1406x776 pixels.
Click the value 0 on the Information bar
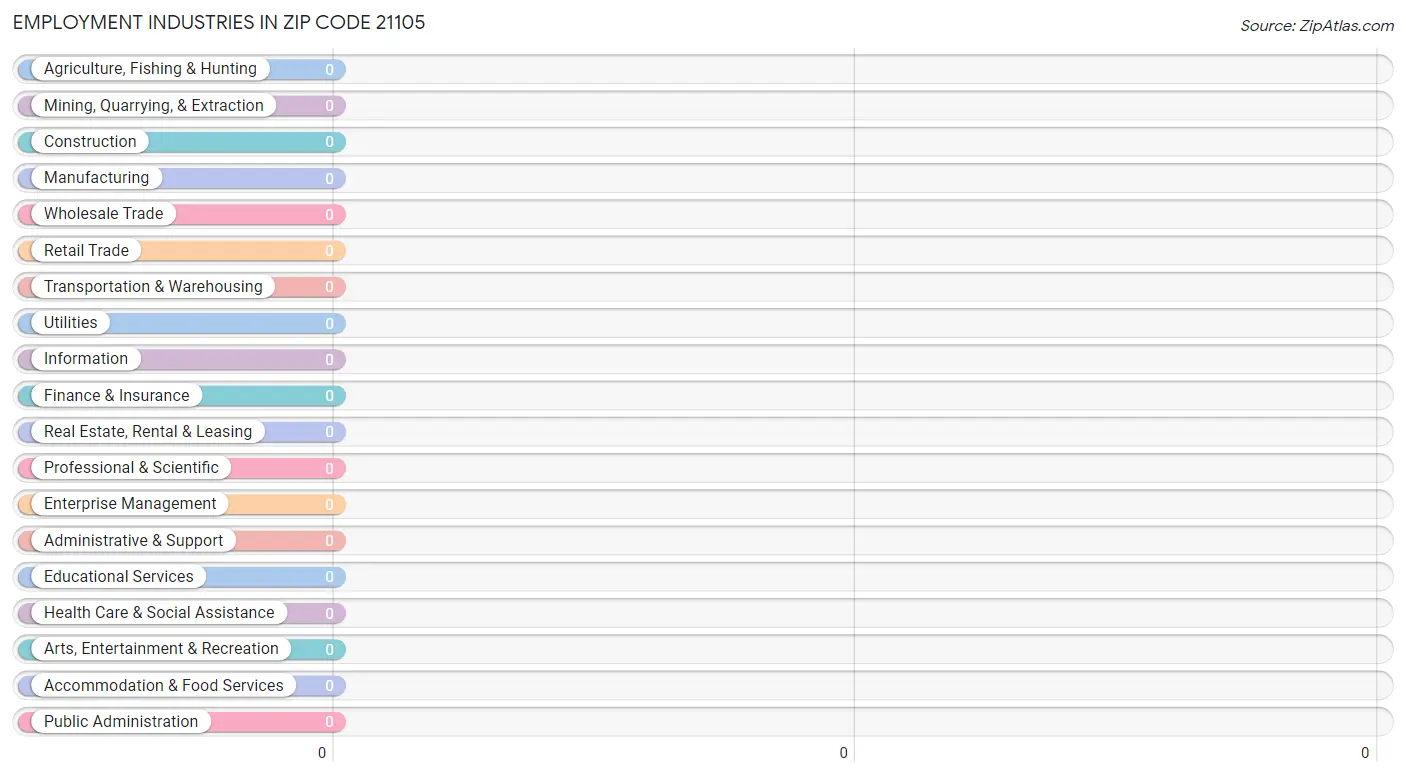coord(329,359)
